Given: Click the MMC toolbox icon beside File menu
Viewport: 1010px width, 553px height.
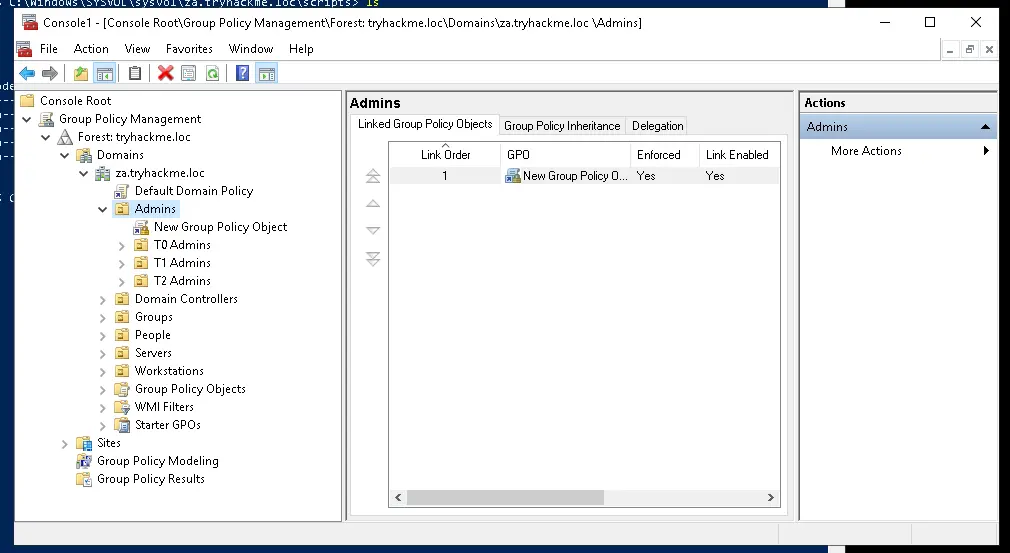Looking at the screenshot, I should click(24, 49).
